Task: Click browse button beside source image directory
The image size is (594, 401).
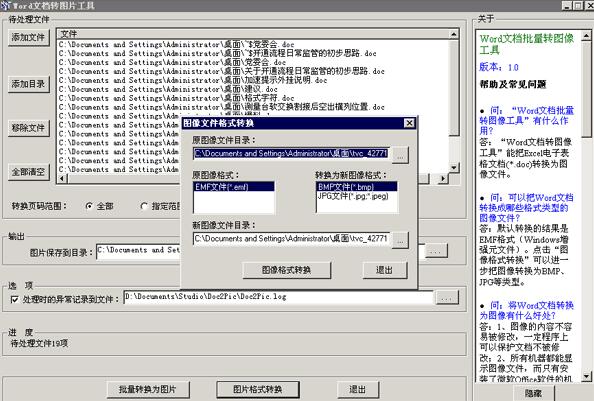Action: [x=400, y=154]
